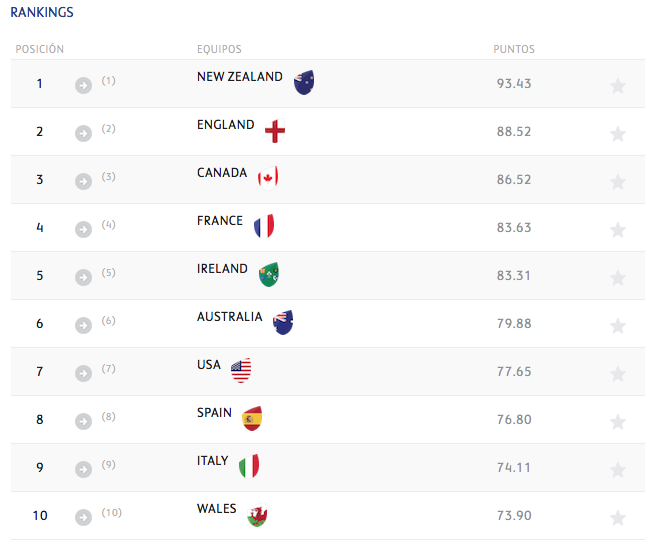This screenshot has height=547, width=654.
Task: Toggle favorite star for Canada
Action: coord(618,181)
